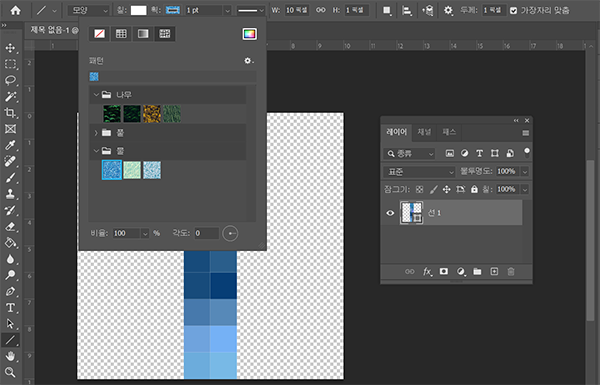Lock image pixels with brush icon
This screenshot has height=385, width=600.
click(433, 189)
